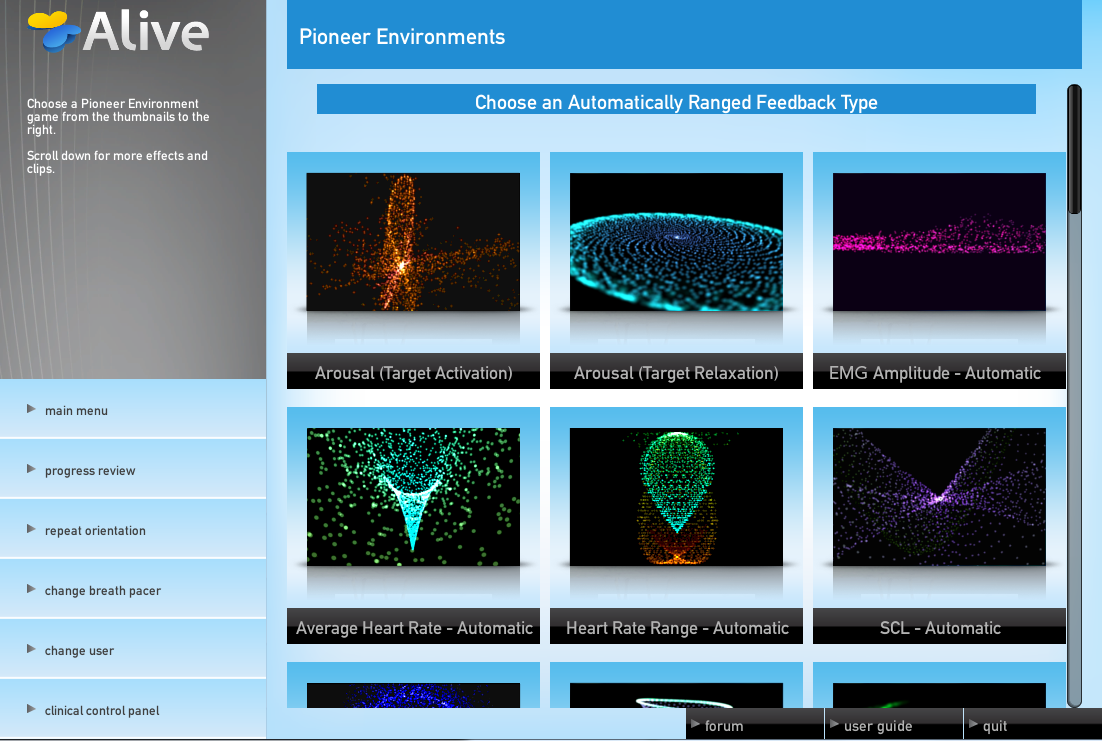The image size is (1102, 741).
Task: Open progress review
Action: (x=90, y=471)
